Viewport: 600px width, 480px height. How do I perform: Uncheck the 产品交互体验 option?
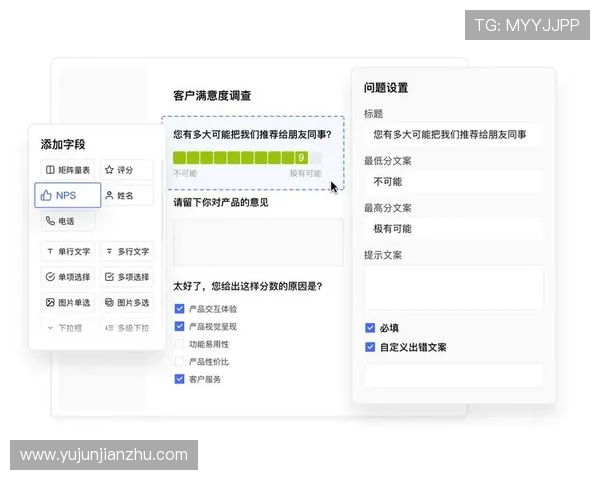click(179, 309)
